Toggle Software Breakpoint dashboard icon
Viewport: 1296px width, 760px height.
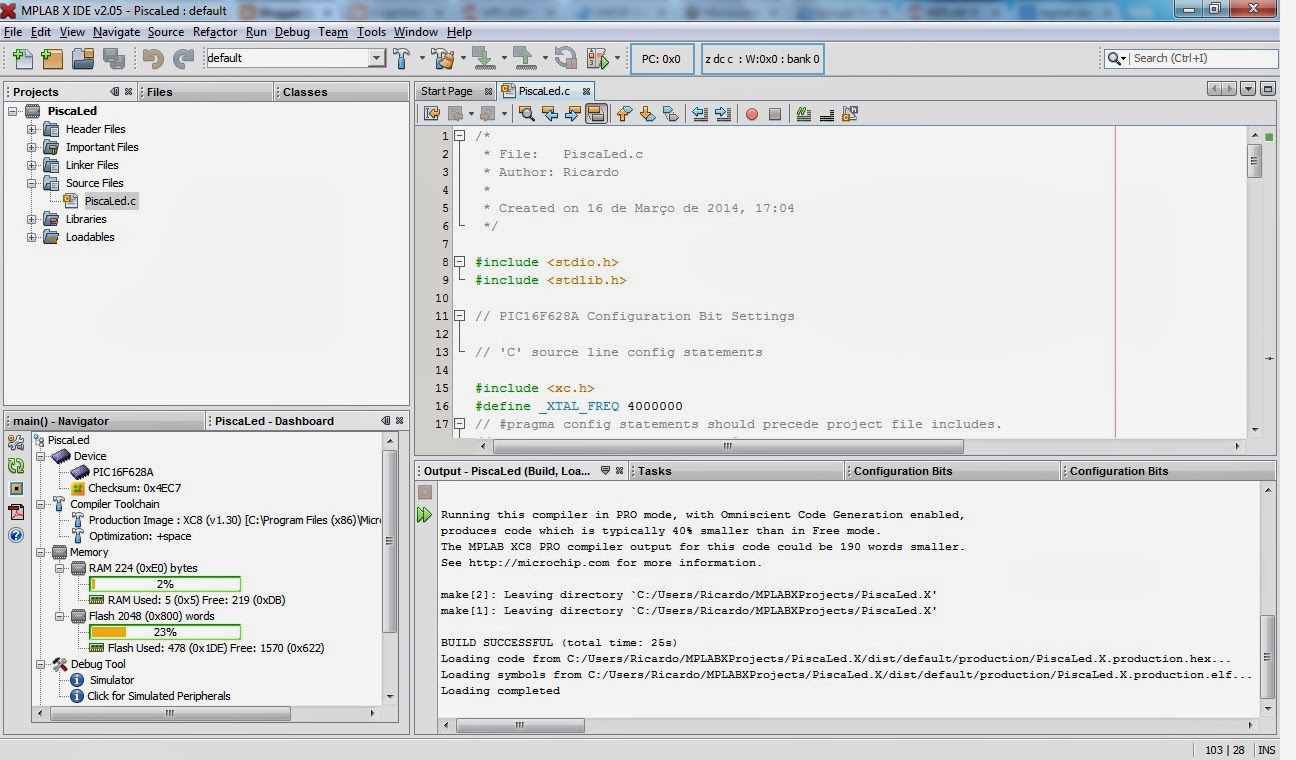16,489
